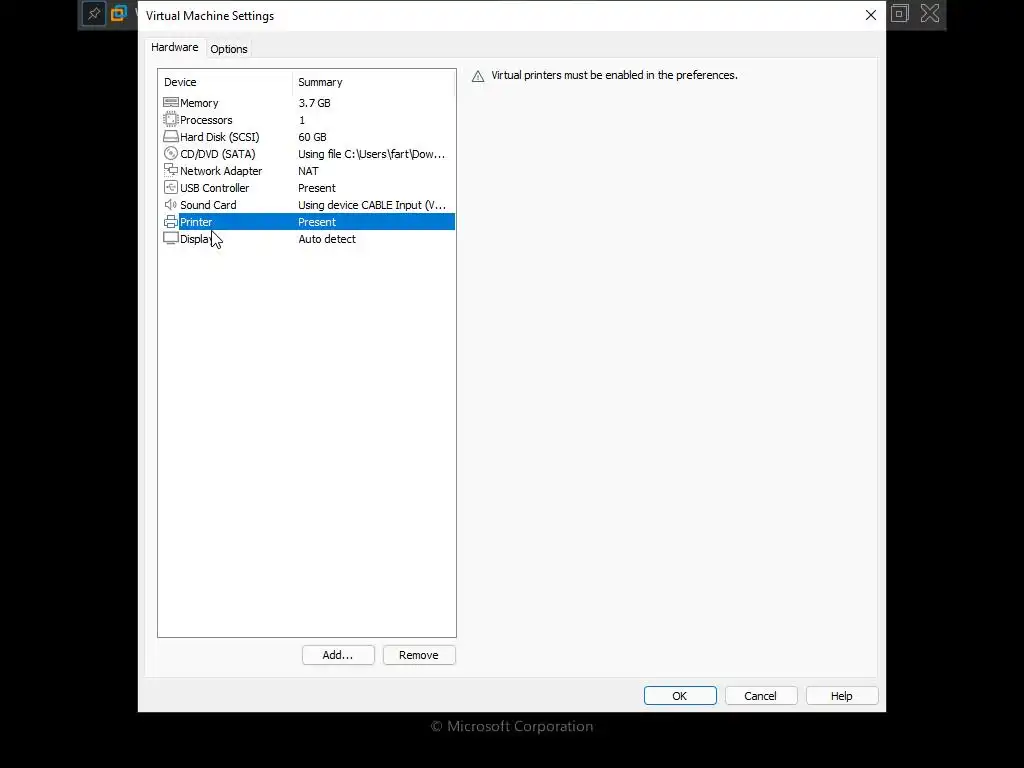The width and height of the screenshot is (1024, 768).
Task: Click Remove to delete selected device
Action: [x=419, y=655]
